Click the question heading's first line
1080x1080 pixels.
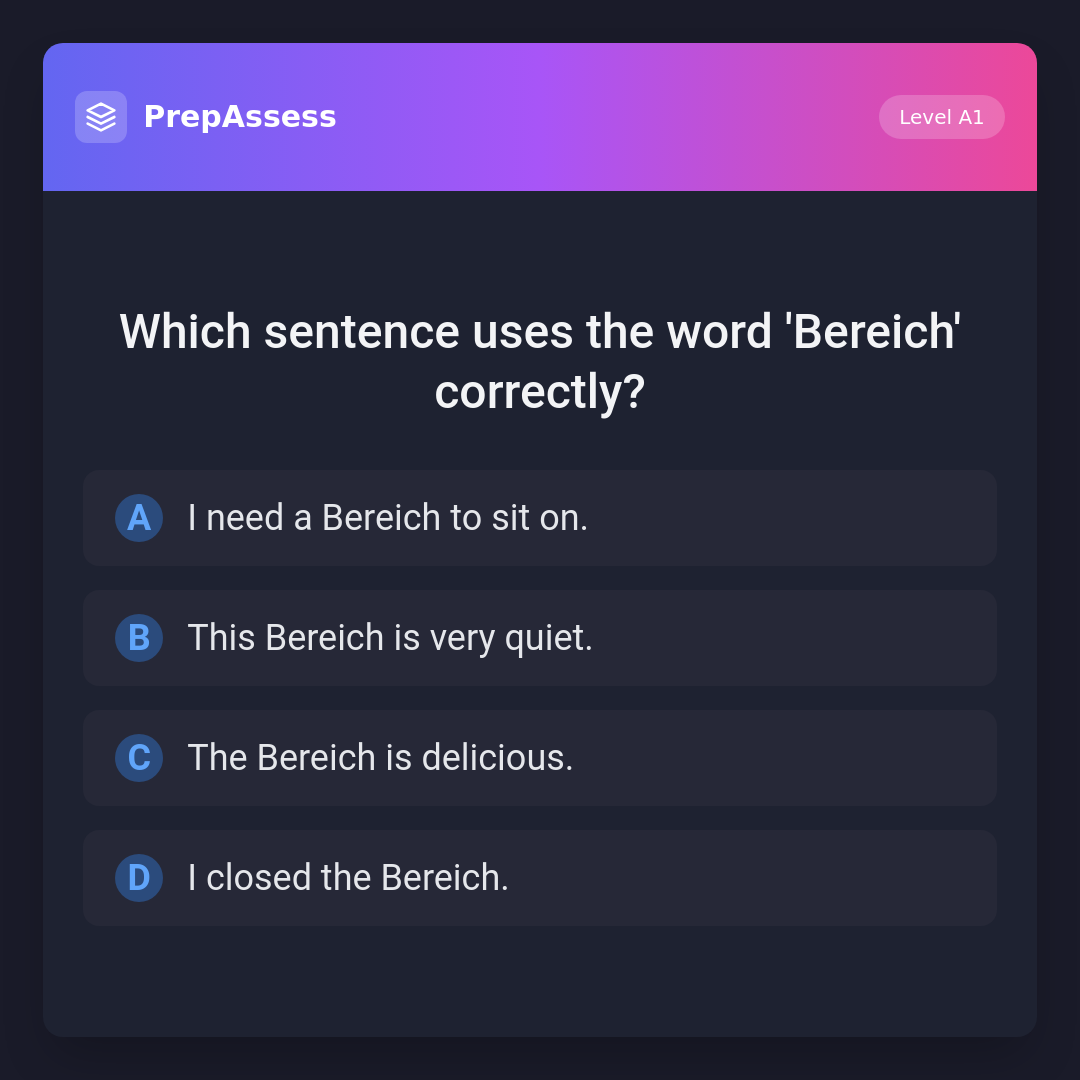coord(540,332)
